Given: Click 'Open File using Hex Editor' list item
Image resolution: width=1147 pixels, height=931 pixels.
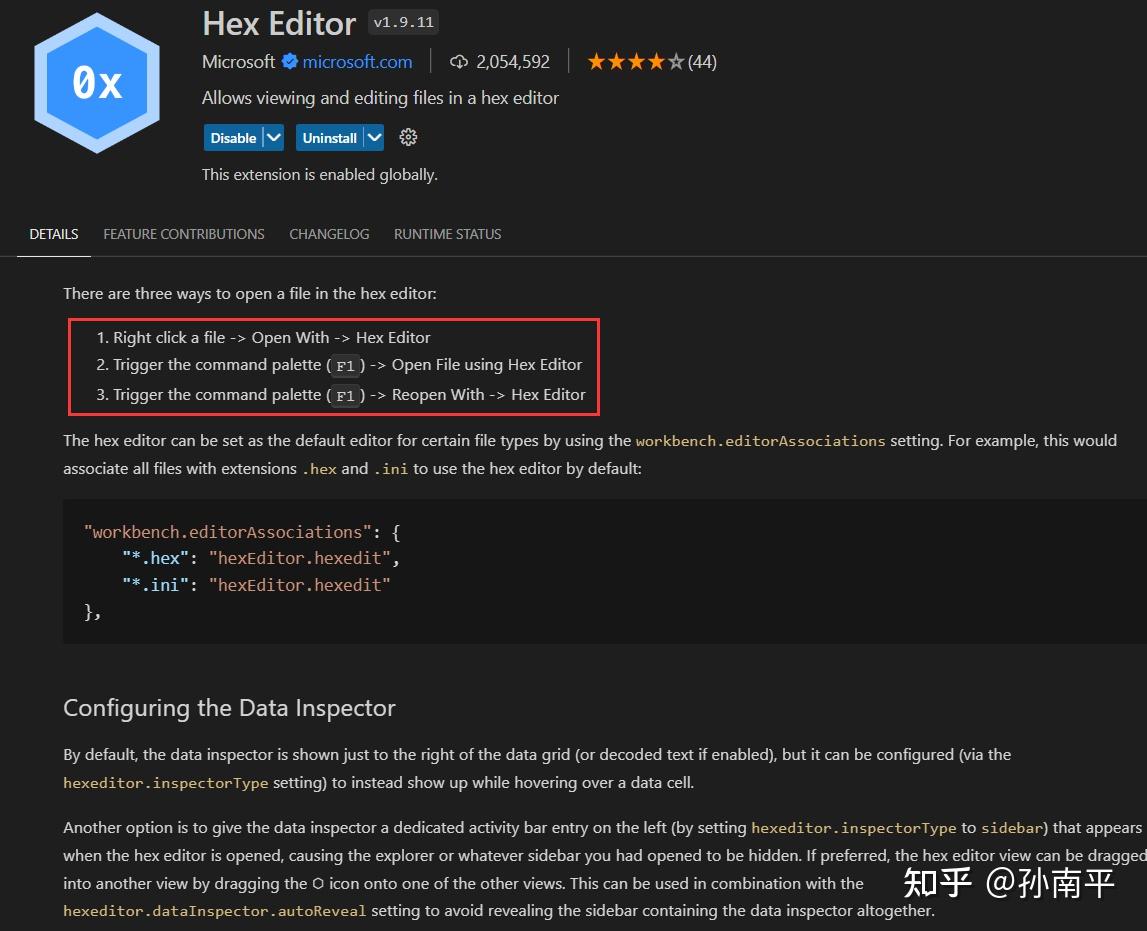Looking at the screenshot, I should point(339,365).
